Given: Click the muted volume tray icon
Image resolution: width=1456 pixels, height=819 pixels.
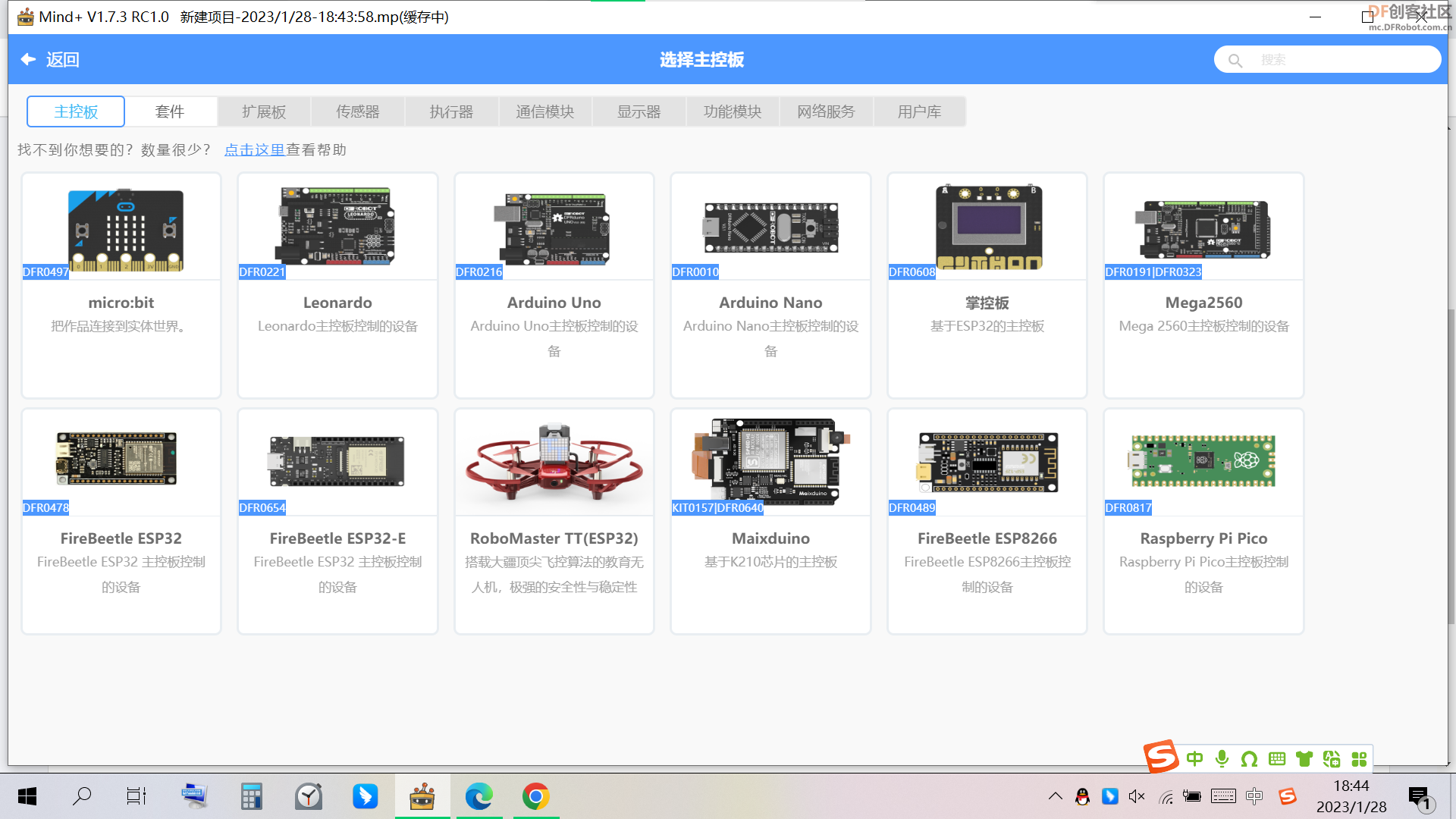Looking at the screenshot, I should pos(1137,796).
